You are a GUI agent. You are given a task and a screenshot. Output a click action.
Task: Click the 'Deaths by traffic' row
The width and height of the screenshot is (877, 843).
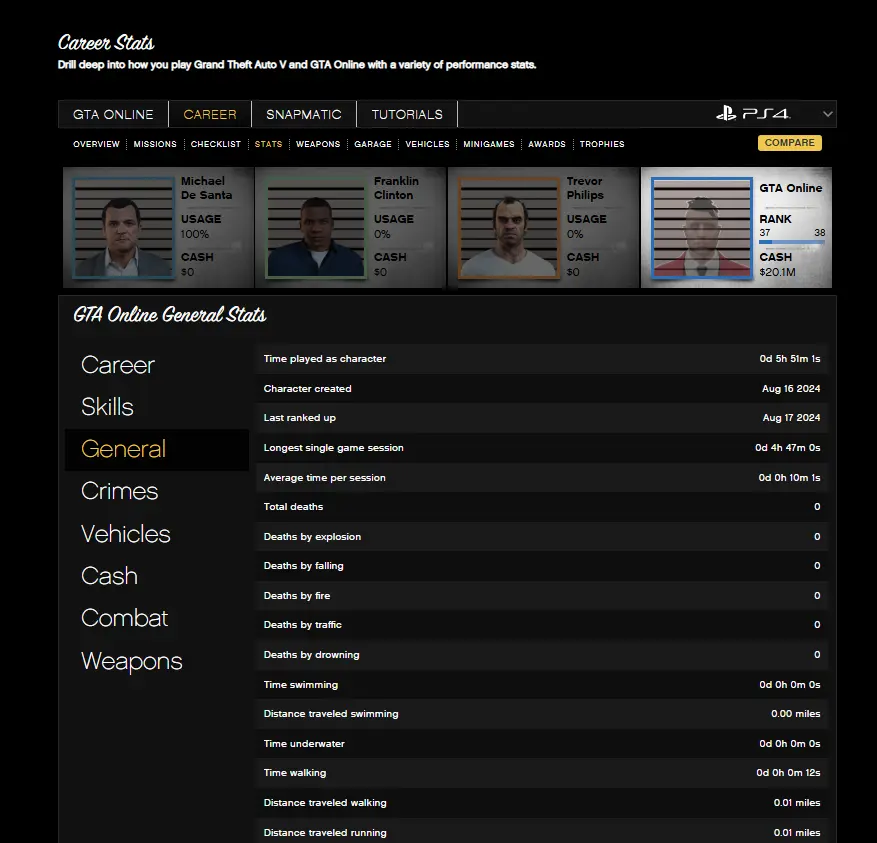click(x=541, y=625)
